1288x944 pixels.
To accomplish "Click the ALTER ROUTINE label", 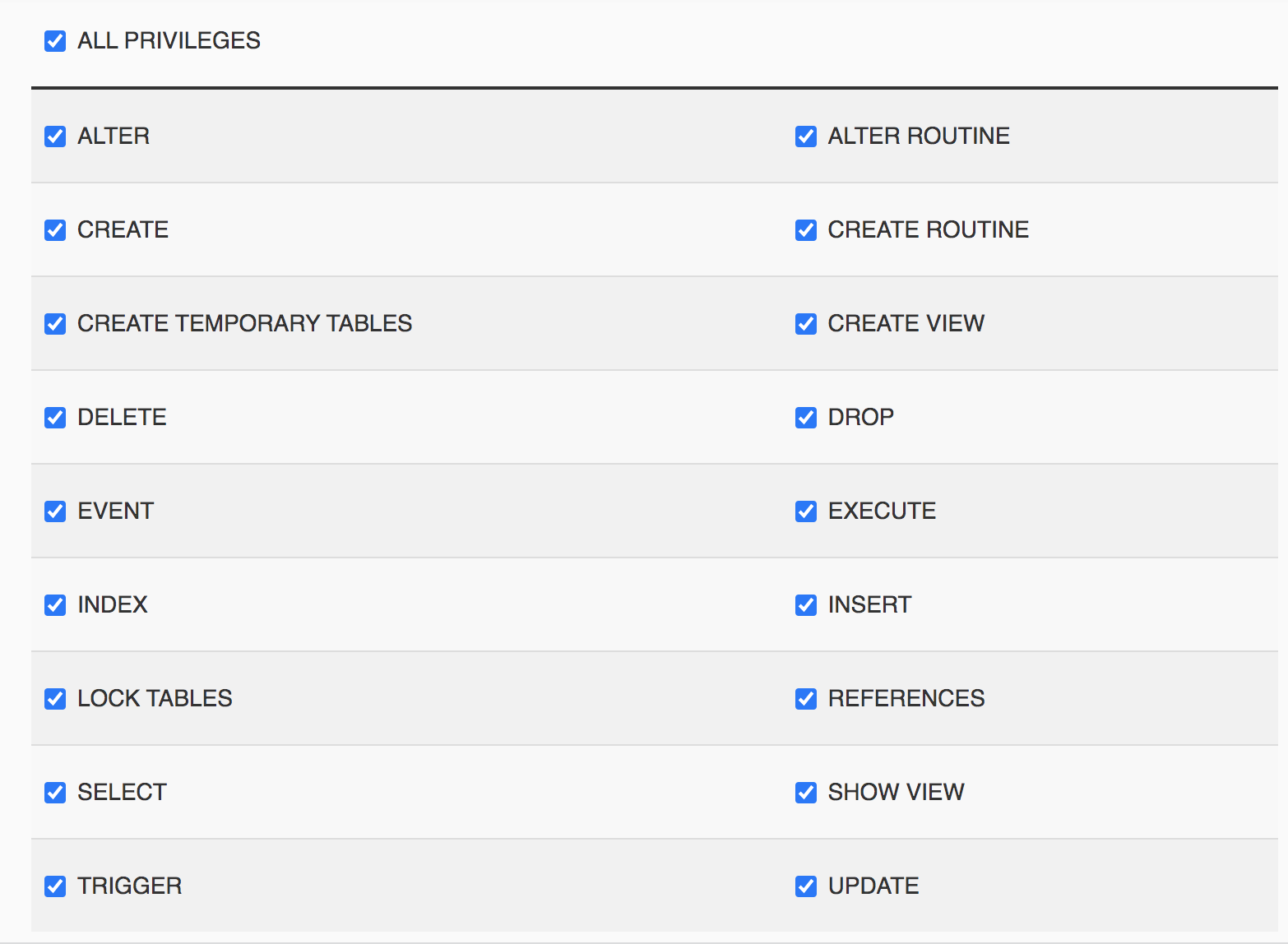I will pos(919,136).
